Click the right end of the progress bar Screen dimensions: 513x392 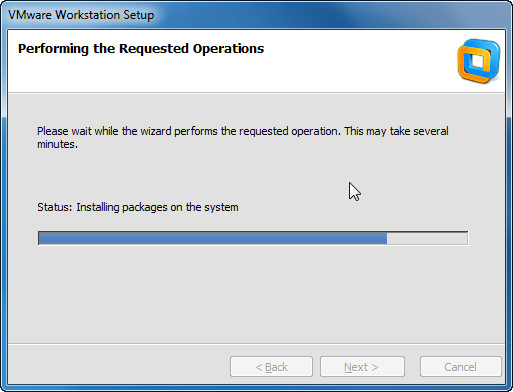tap(467, 238)
